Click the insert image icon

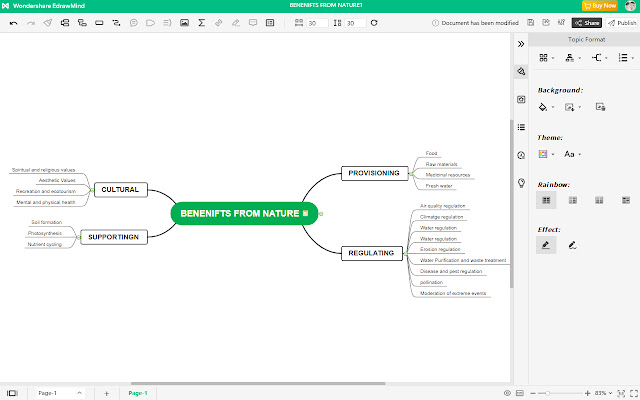pos(184,22)
